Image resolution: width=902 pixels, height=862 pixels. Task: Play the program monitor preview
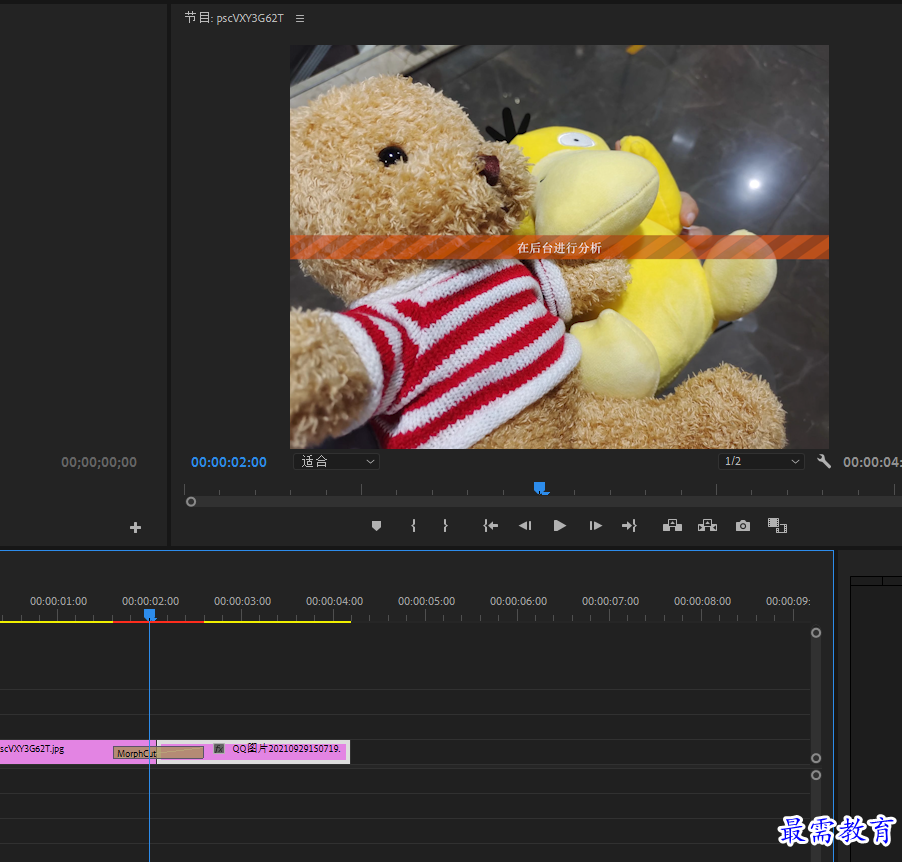tap(559, 525)
